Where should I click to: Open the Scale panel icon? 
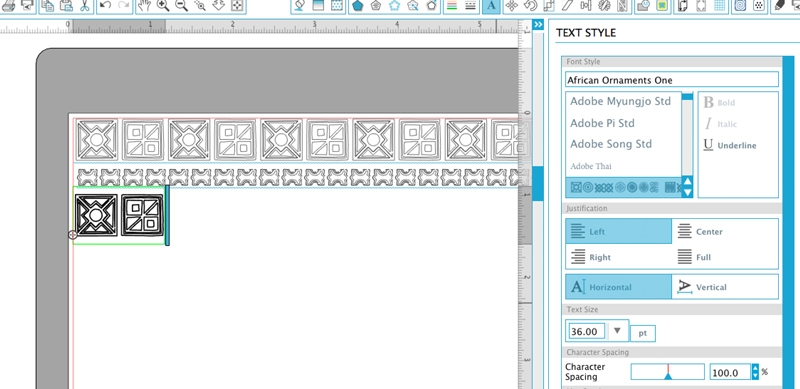click(x=548, y=6)
